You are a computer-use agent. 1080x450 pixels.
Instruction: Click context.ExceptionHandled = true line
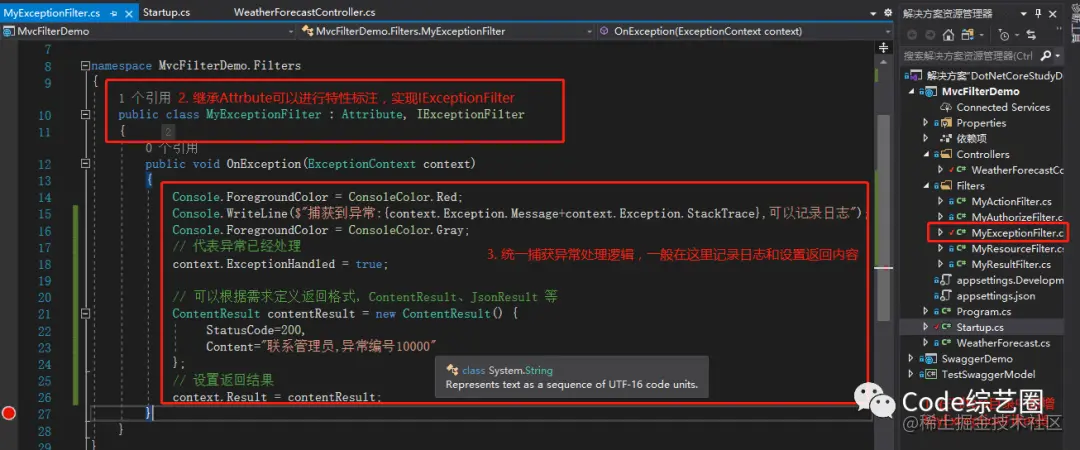[280, 264]
